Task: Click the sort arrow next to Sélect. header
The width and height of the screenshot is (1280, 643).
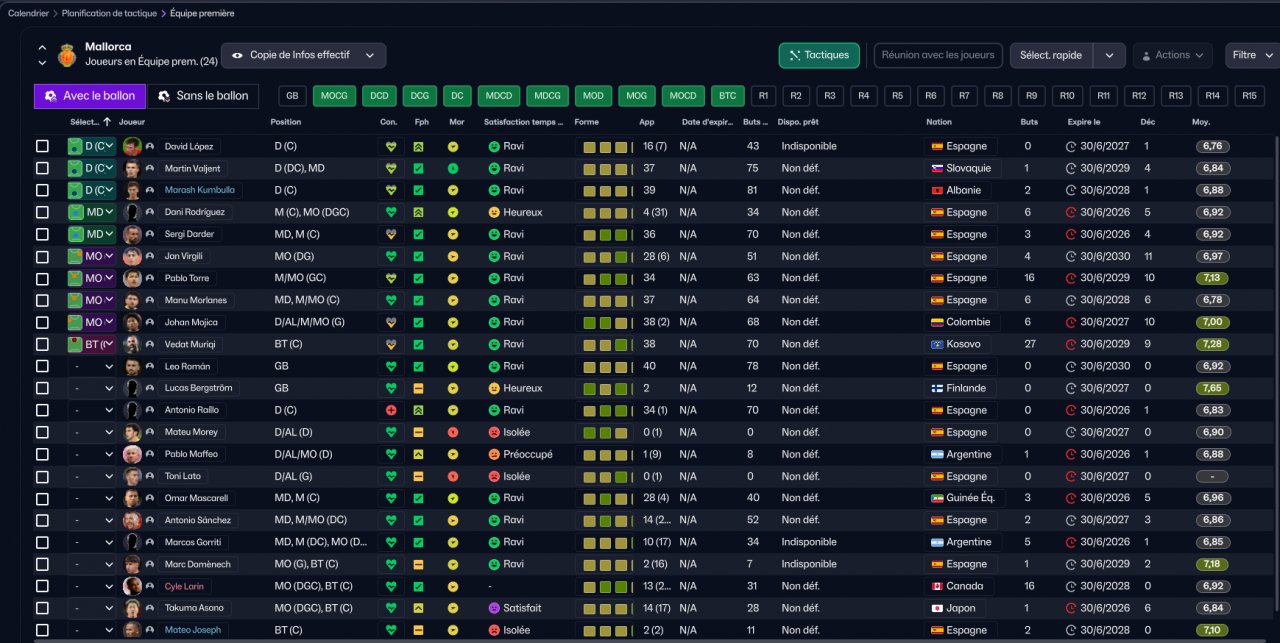Action: coord(107,122)
